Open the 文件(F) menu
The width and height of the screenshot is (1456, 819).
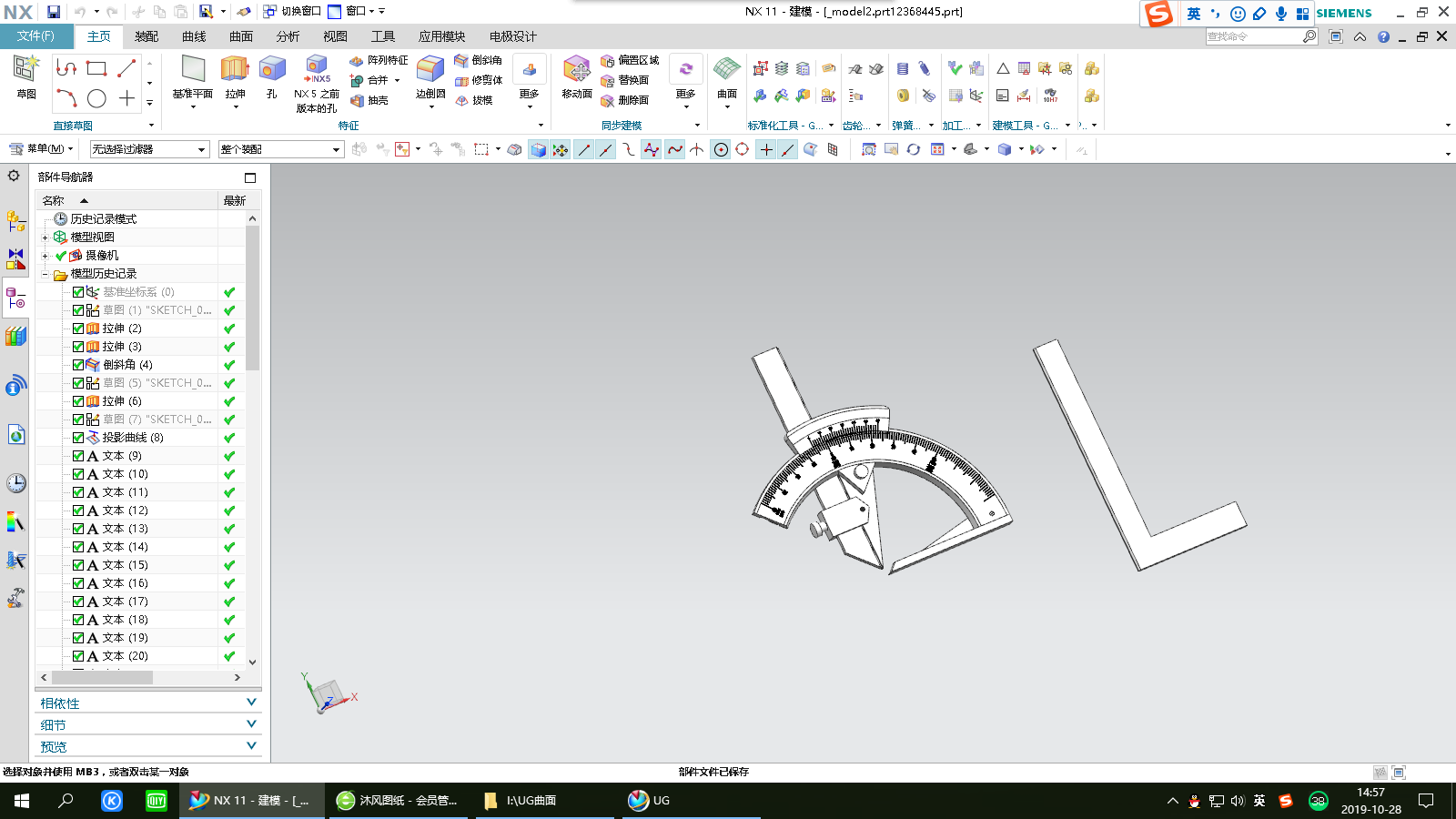click(35, 36)
